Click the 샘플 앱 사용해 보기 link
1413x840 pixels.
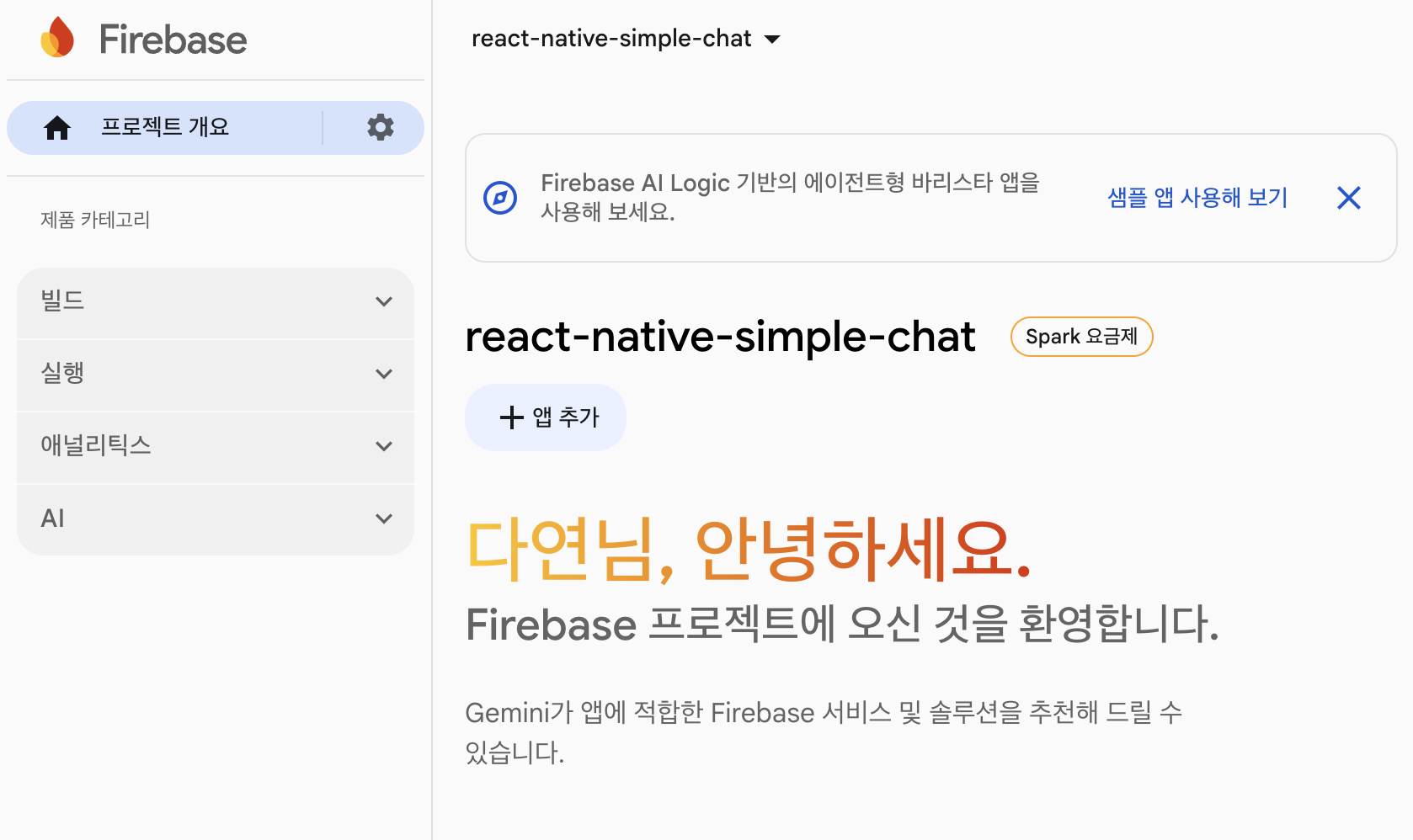pyautogui.click(x=1197, y=197)
